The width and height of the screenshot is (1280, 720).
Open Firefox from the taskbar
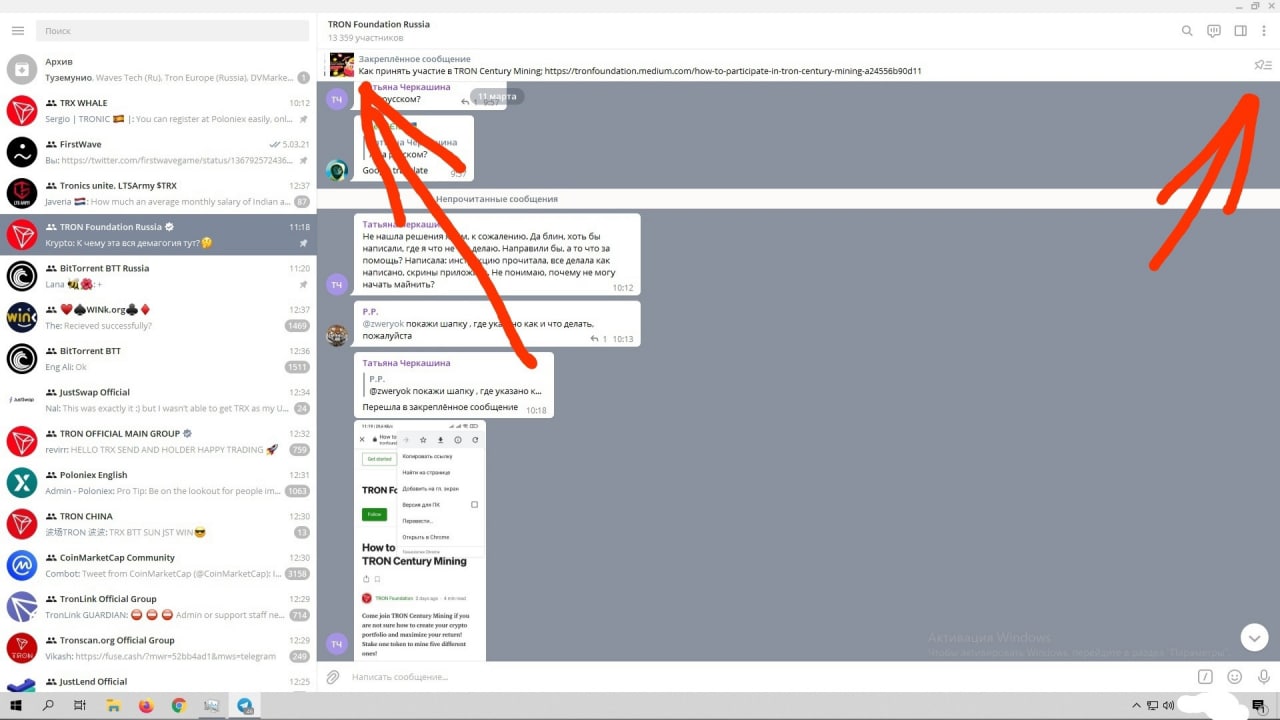click(x=145, y=706)
